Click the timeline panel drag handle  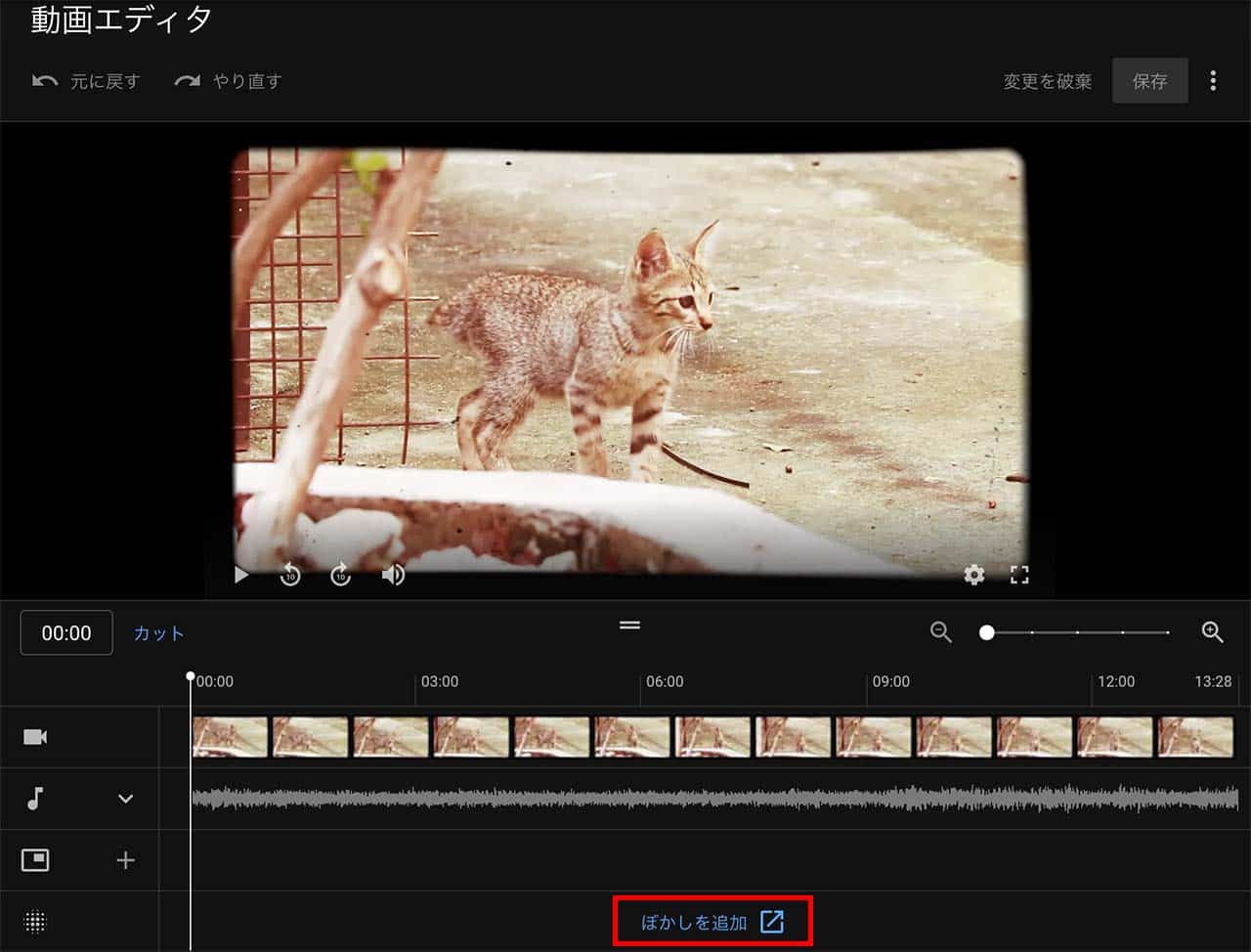pos(629,625)
